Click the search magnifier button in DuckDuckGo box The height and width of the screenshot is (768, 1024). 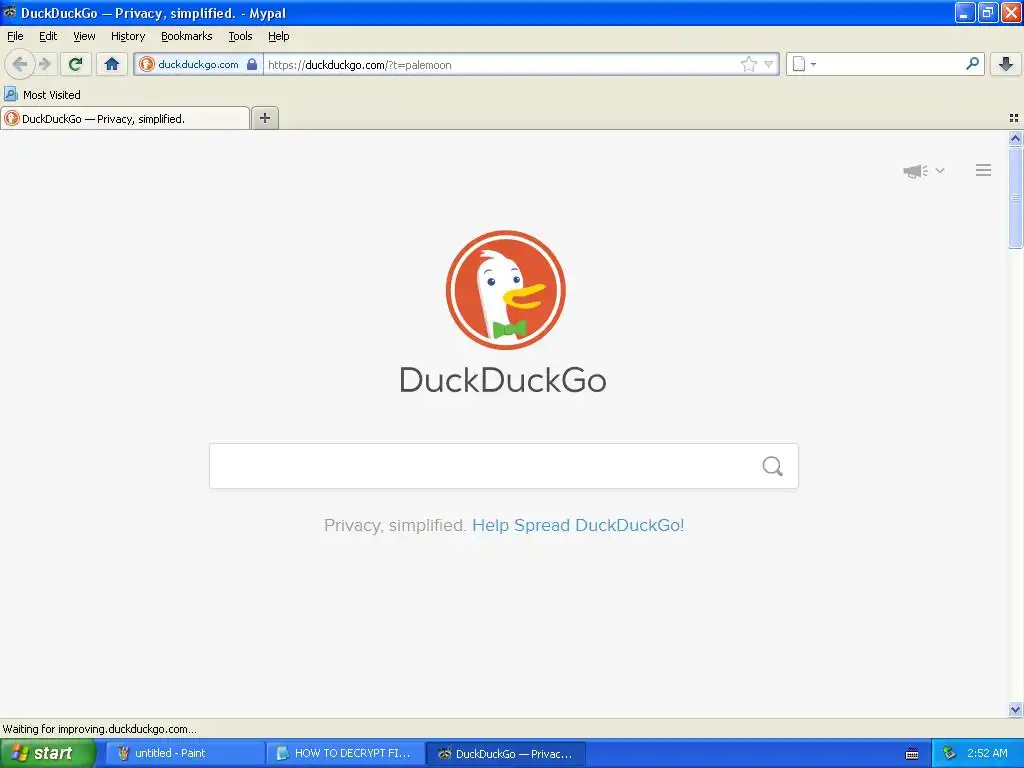coord(773,466)
